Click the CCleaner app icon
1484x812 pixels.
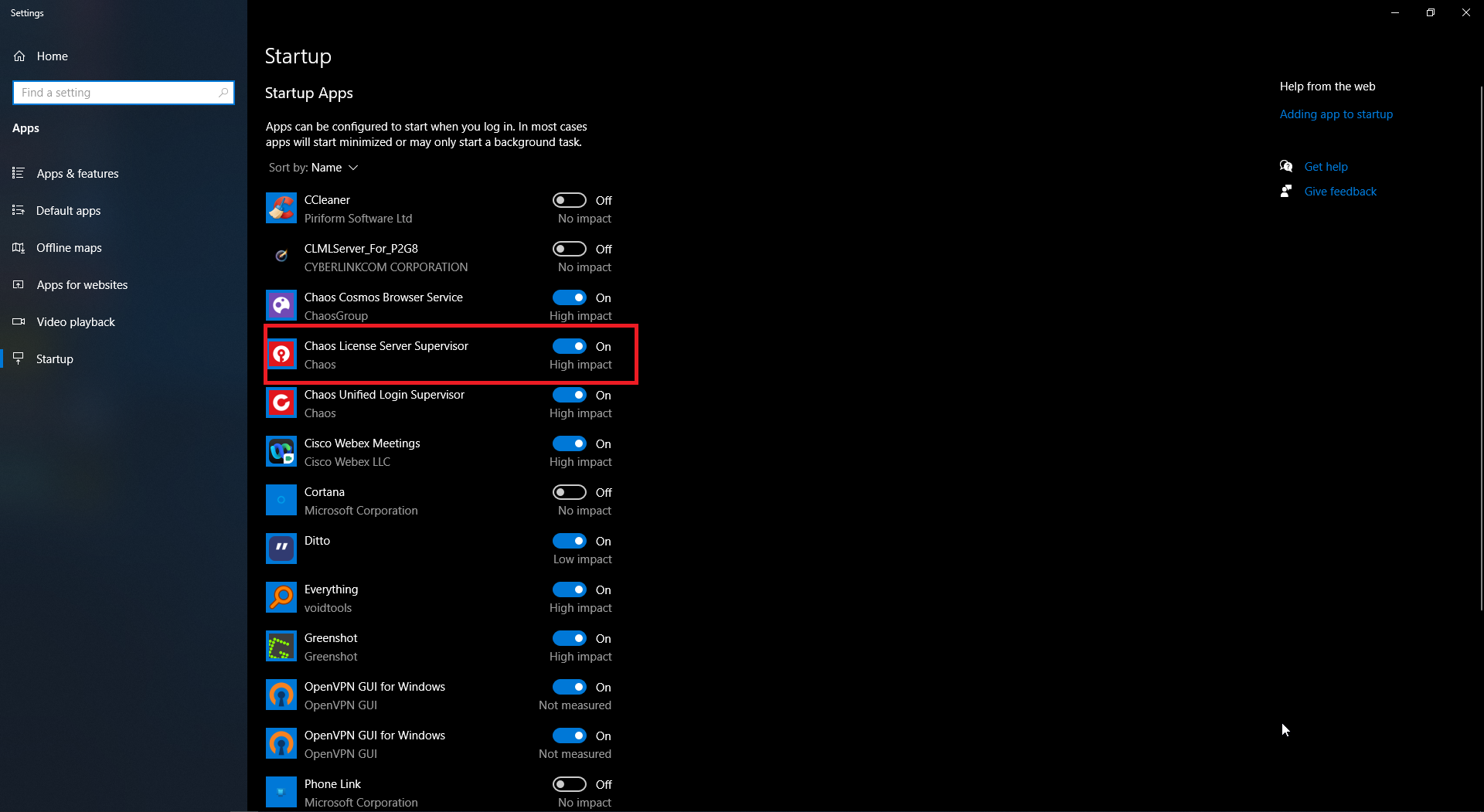pos(281,209)
